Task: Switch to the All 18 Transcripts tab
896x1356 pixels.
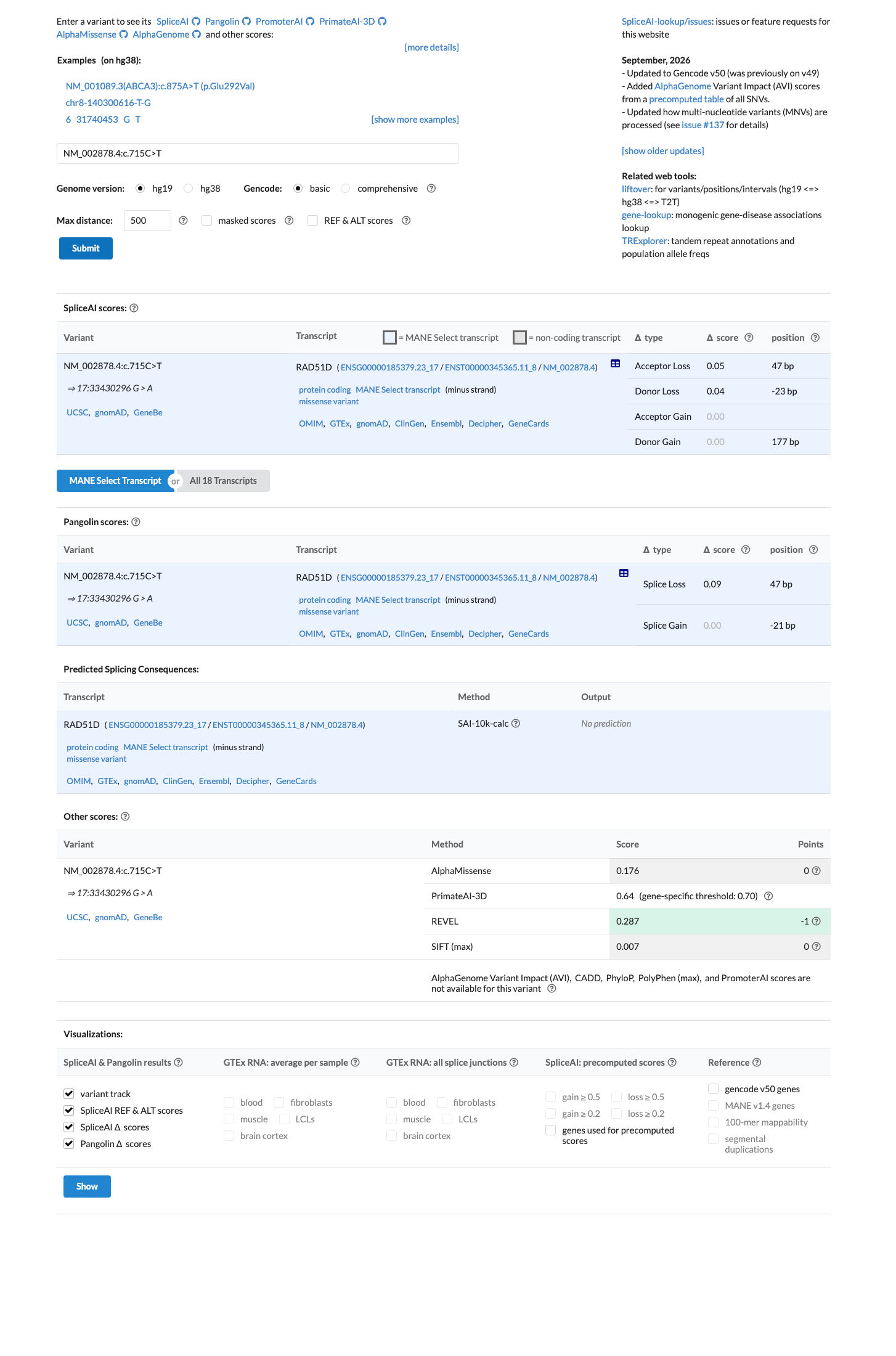Action: tap(223, 481)
